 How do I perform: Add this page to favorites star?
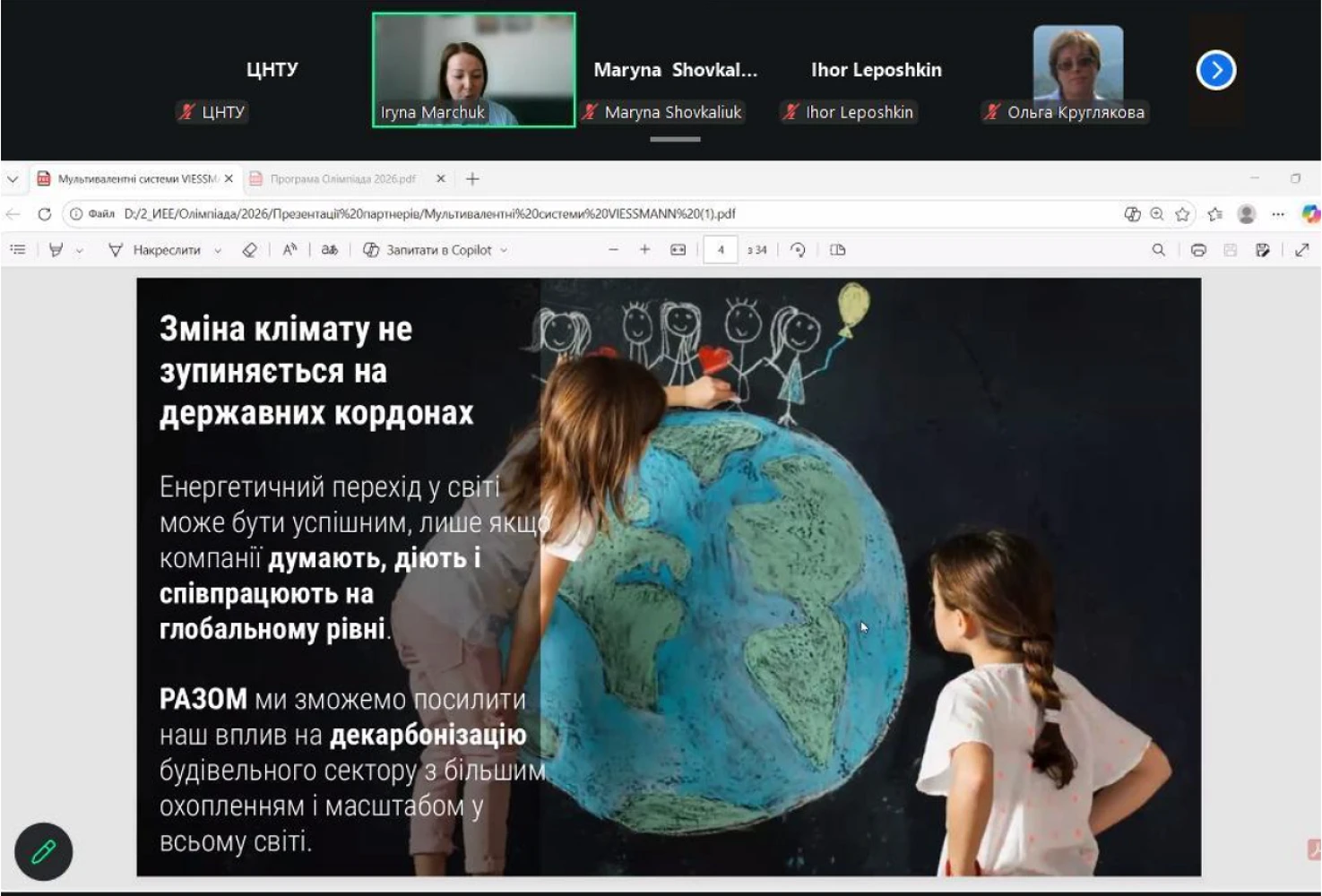[x=1182, y=214]
